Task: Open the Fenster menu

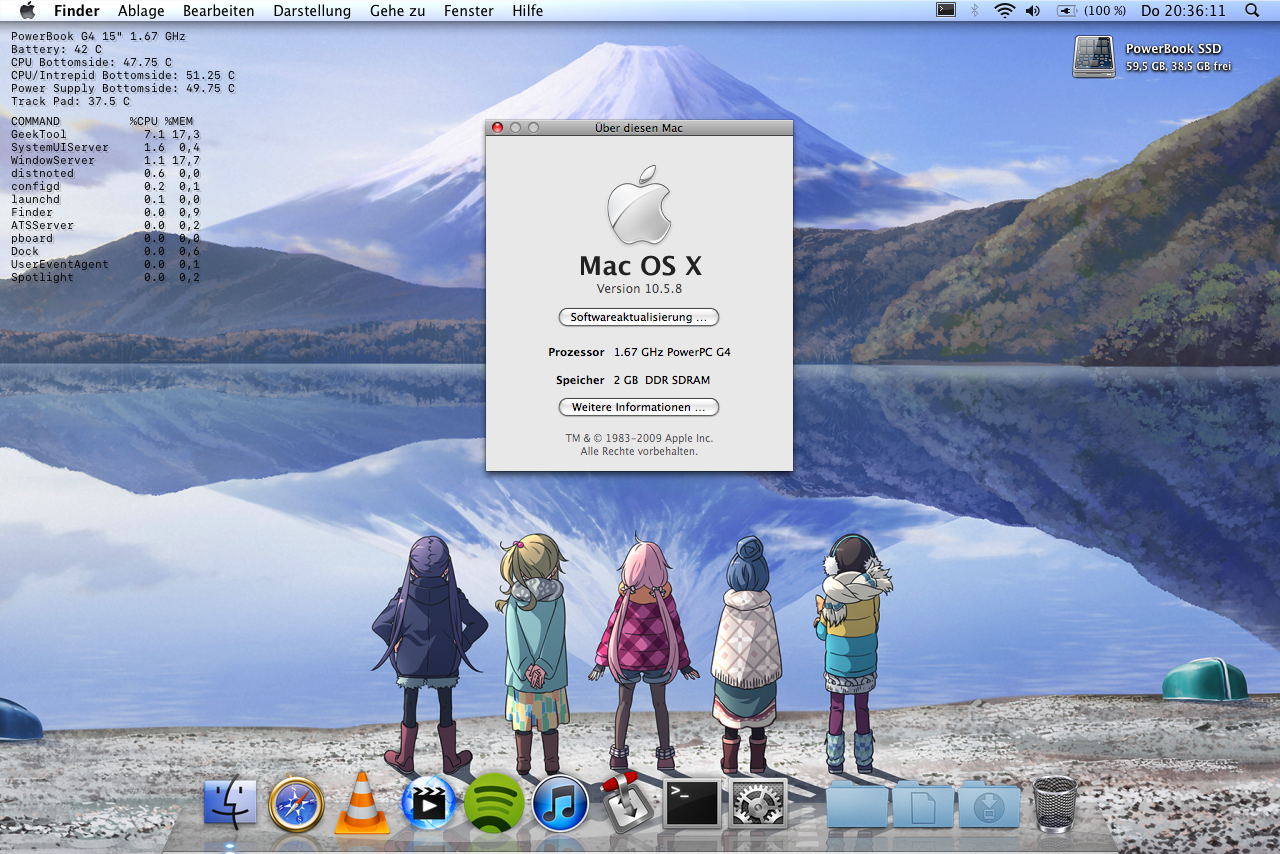Action: click(469, 11)
